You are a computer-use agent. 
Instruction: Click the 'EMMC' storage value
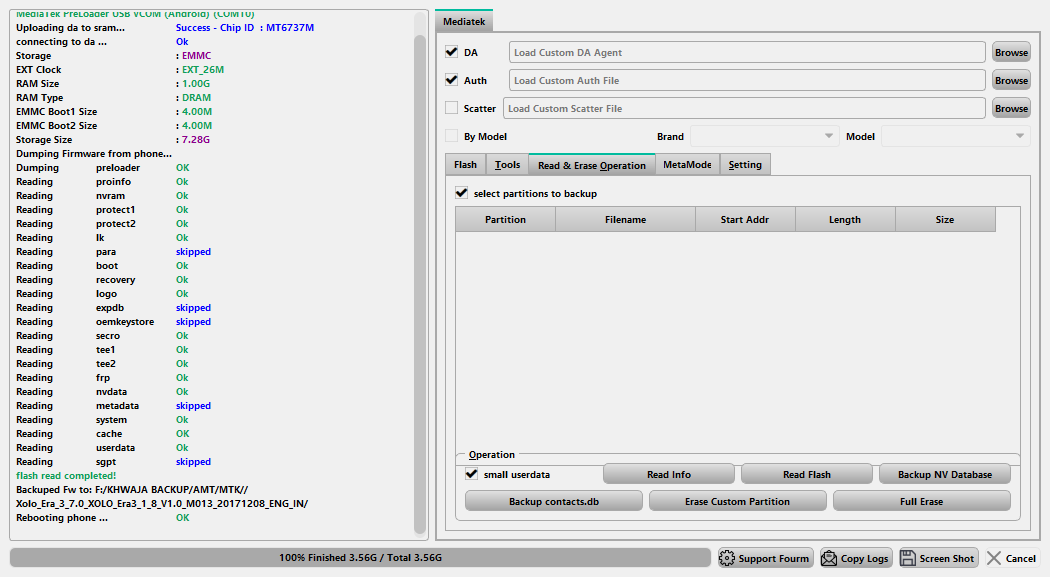[196, 56]
